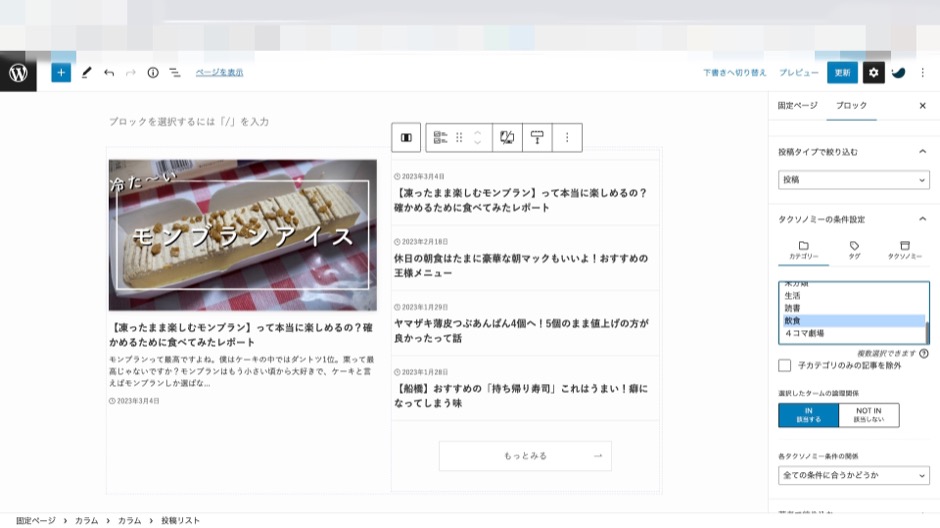Click the blue block inserter plus button
Image resolution: width=940 pixels, height=528 pixels.
coord(61,73)
